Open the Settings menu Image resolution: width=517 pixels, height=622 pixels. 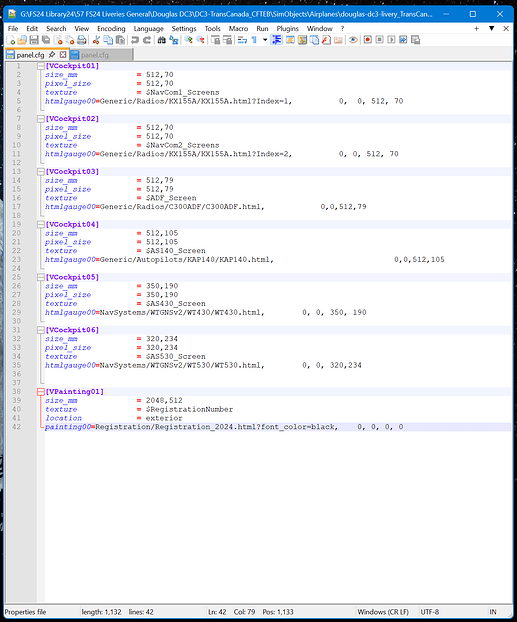tap(184, 29)
